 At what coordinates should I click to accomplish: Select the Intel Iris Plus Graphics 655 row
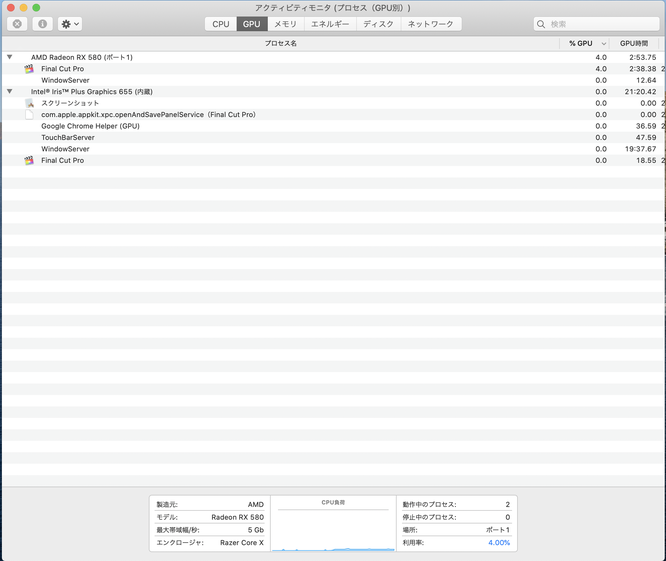click(333, 92)
